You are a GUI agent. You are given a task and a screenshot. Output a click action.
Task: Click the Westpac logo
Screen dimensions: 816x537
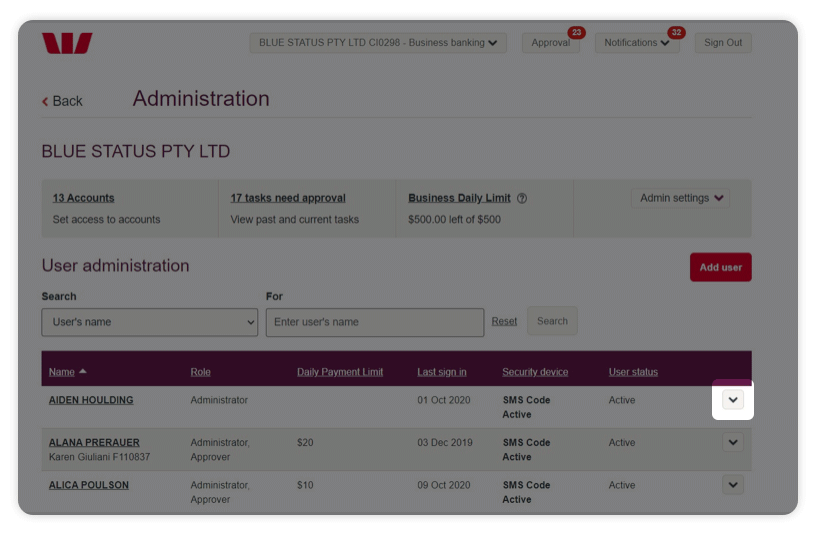click(x=67, y=43)
